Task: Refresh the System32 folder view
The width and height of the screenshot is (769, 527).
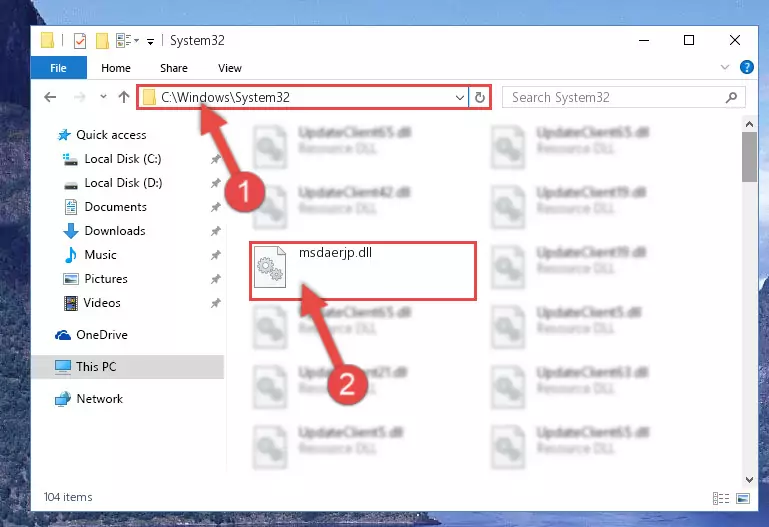Action: point(480,97)
